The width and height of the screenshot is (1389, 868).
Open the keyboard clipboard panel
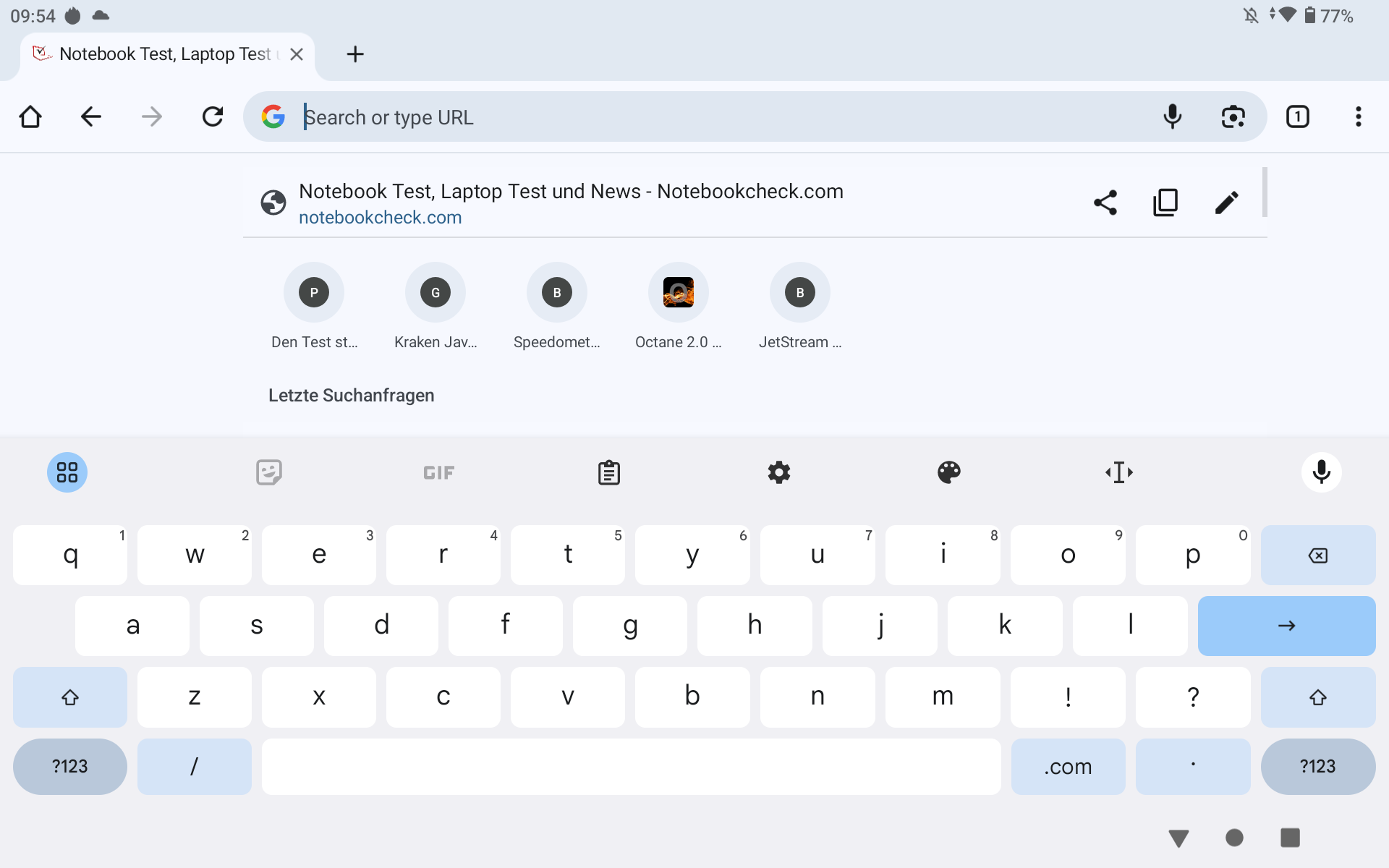(x=608, y=472)
